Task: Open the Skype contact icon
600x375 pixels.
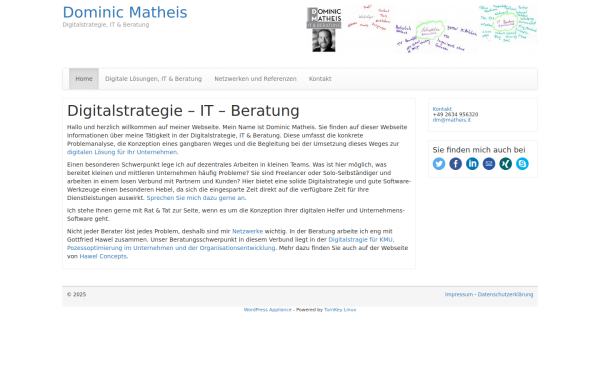Action: 522,164
